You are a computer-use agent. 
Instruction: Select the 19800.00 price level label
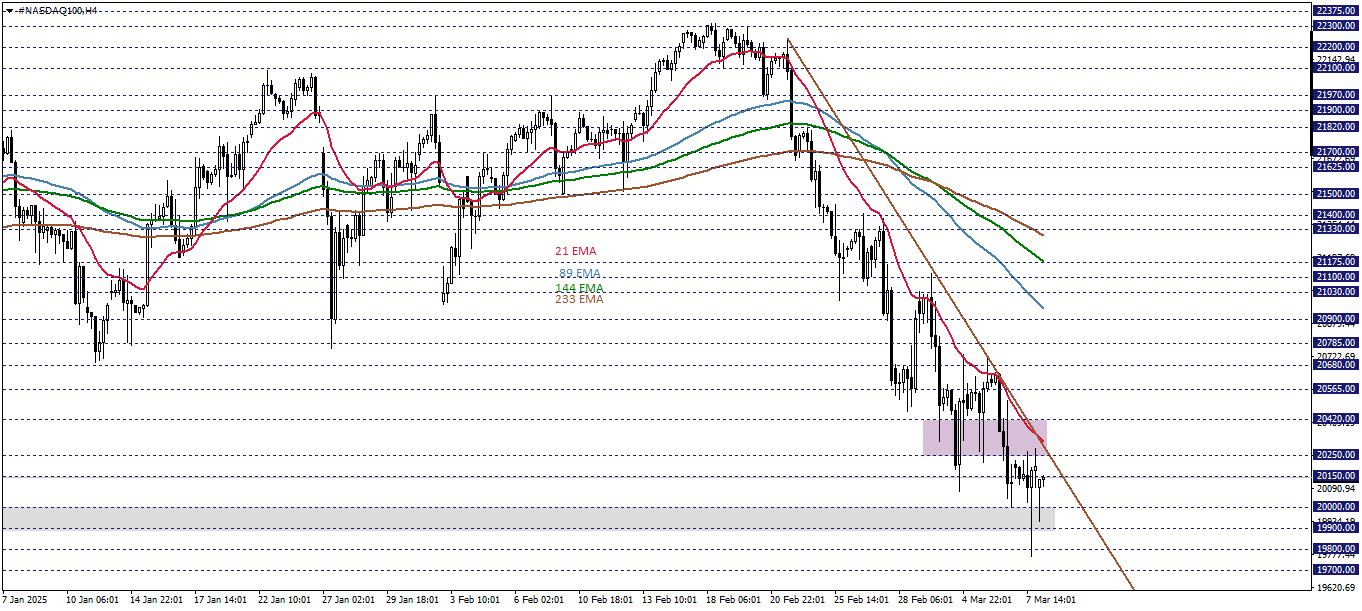[x=1337, y=549]
